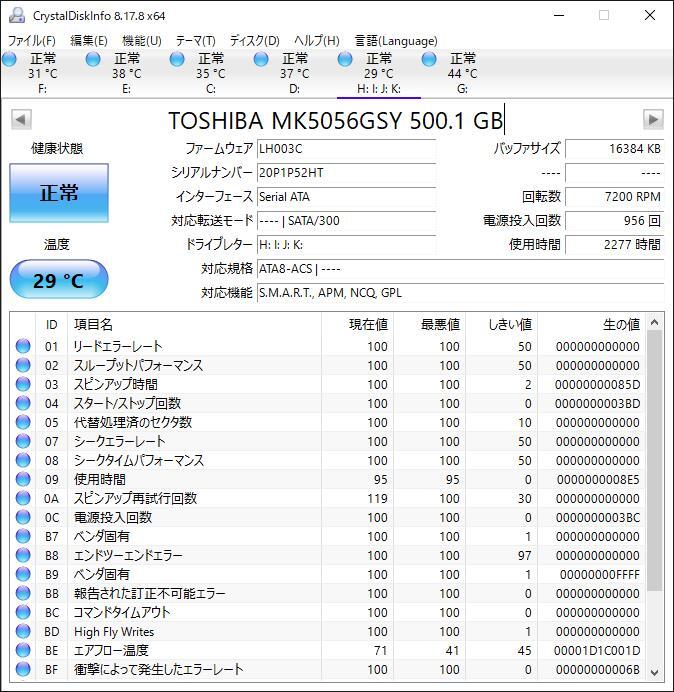The image size is (674, 692).
Task: Click status dot for ID 01 リードエラーレート
Action: tap(23, 346)
